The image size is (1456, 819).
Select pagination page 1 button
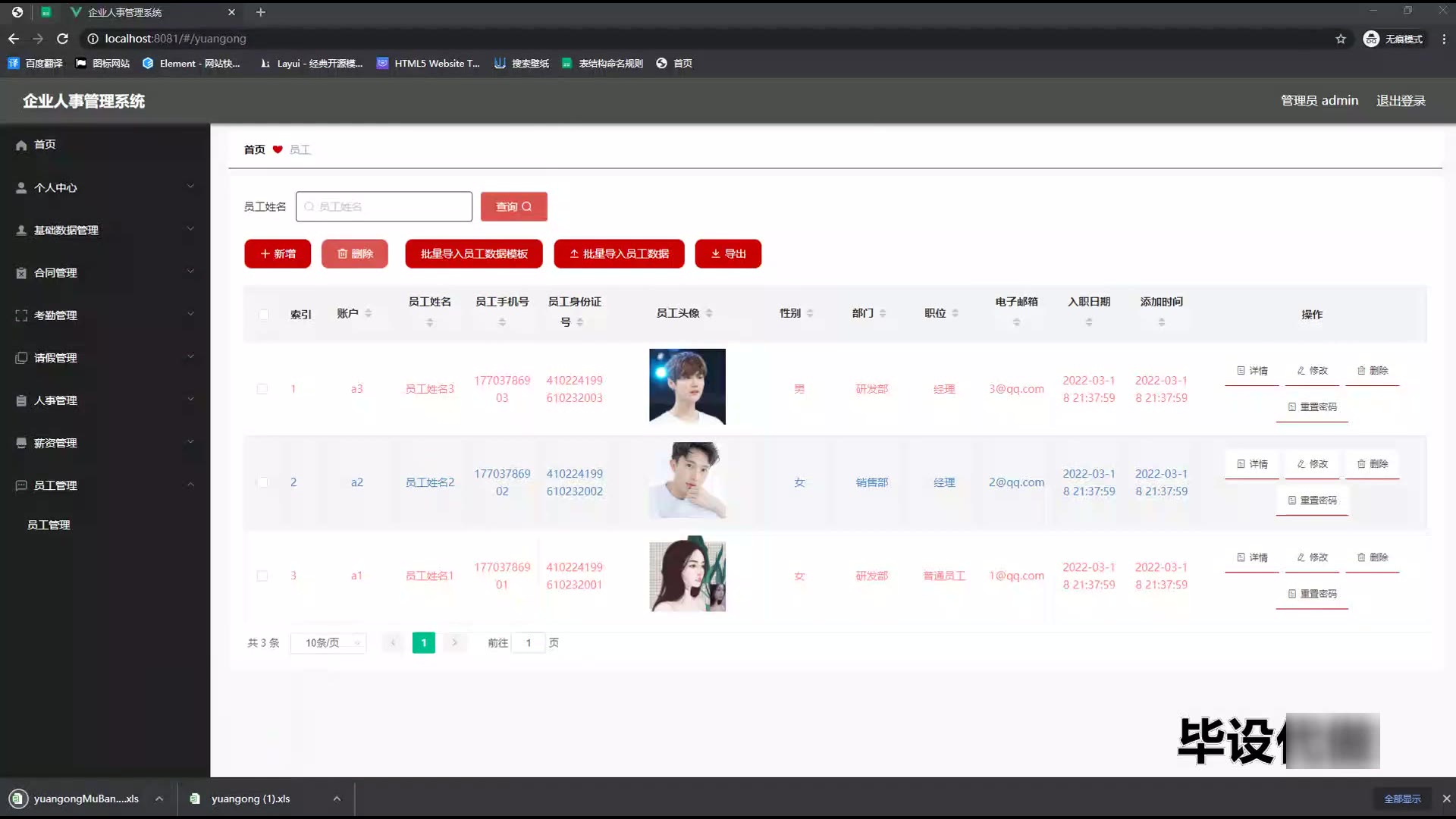point(424,643)
